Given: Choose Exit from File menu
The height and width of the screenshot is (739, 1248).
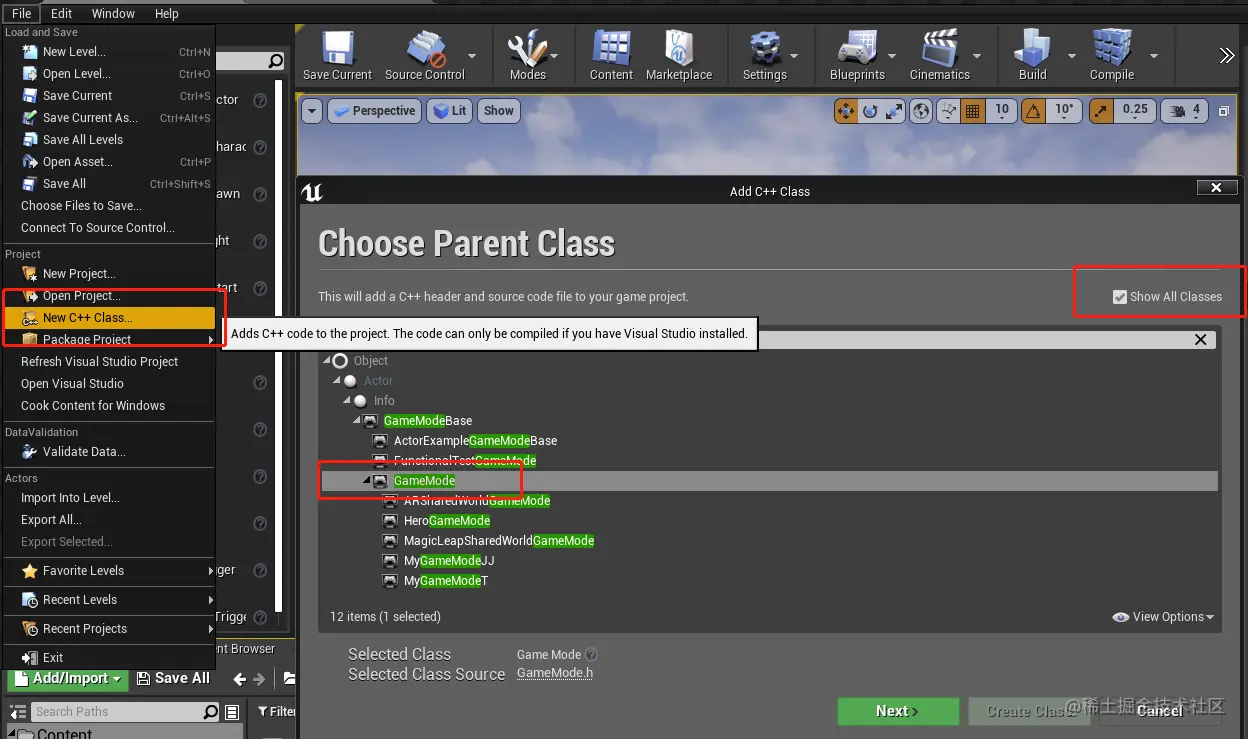Looking at the screenshot, I should (x=109, y=658).
